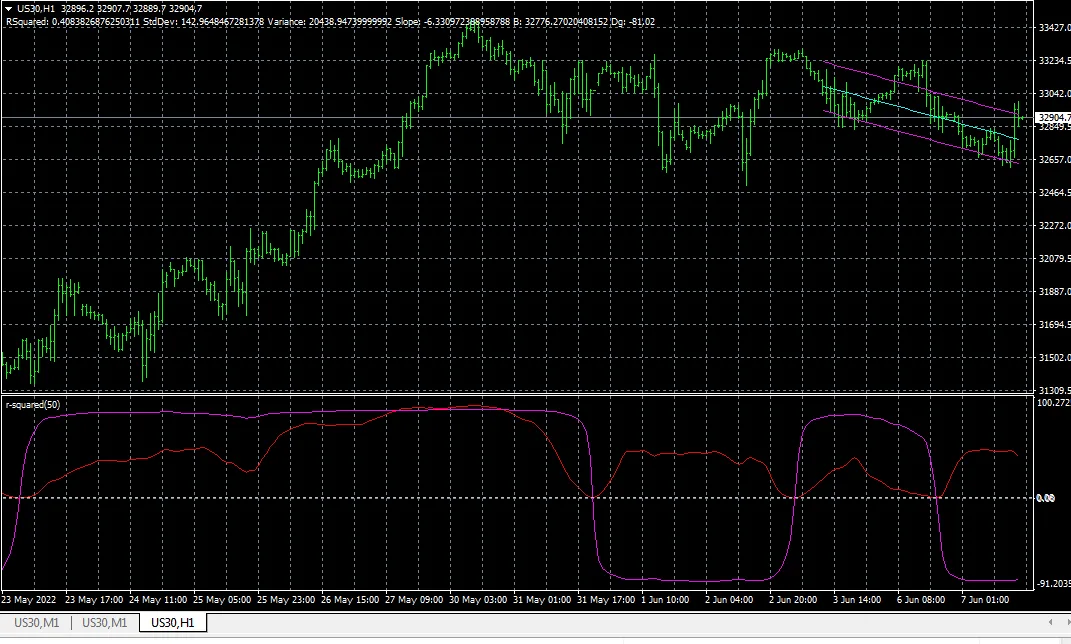The width and height of the screenshot is (1071, 644).
Task: Click the triangle icon beside US30,H1 title
Action: [x=9, y=8]
